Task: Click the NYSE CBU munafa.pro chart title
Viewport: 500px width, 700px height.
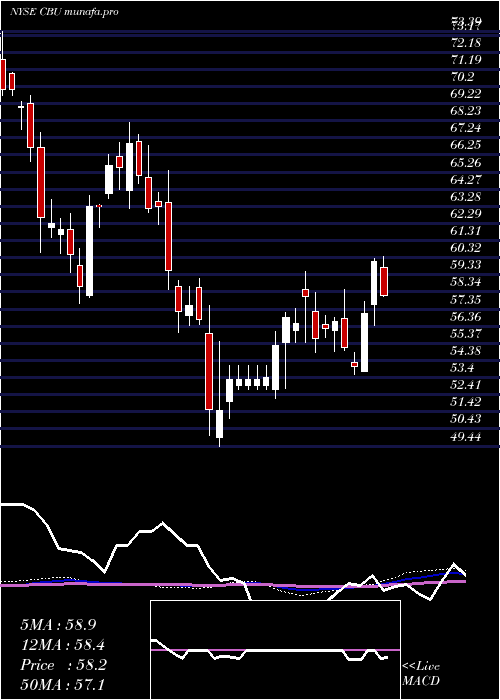Action: [x=64, y=12]
